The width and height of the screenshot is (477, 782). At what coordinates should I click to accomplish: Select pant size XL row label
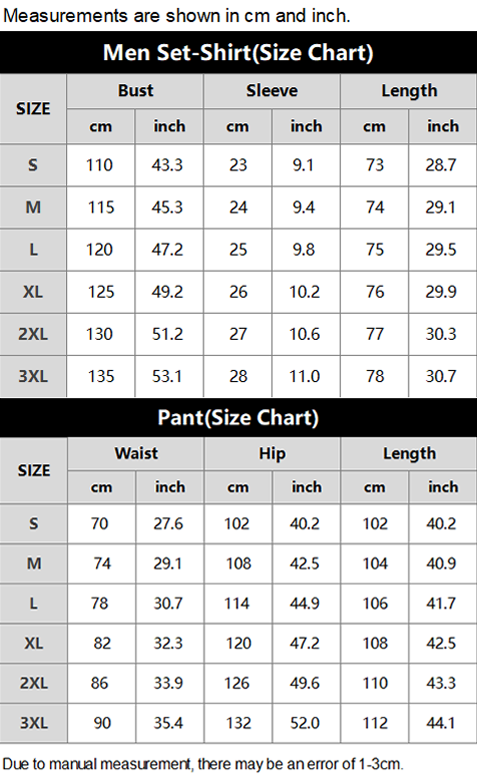click(x=33, y=643)
